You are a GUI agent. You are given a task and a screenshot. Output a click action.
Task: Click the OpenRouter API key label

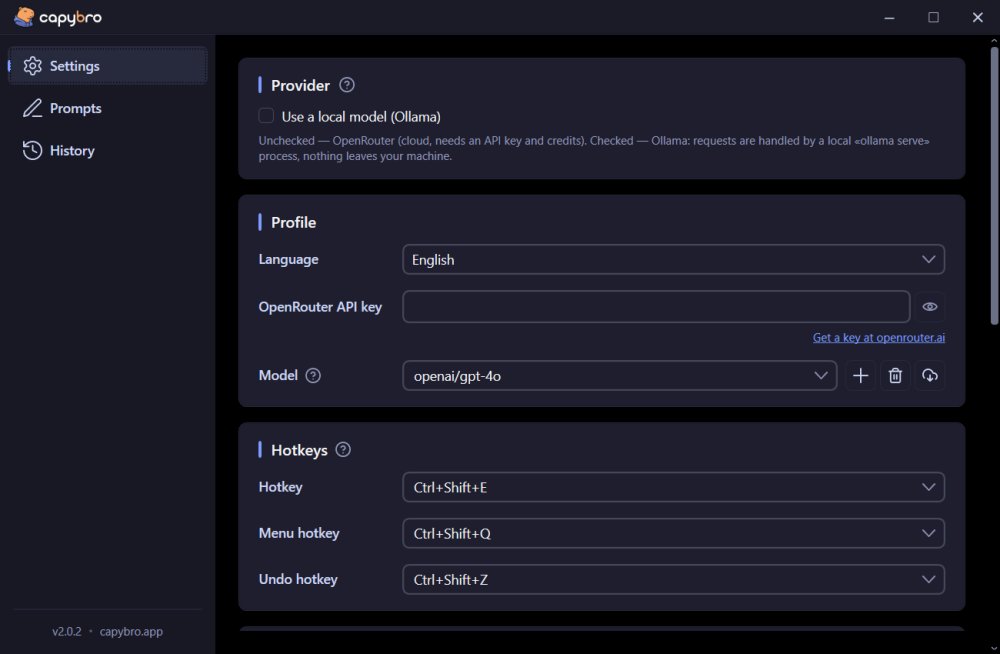coord(320,307)
